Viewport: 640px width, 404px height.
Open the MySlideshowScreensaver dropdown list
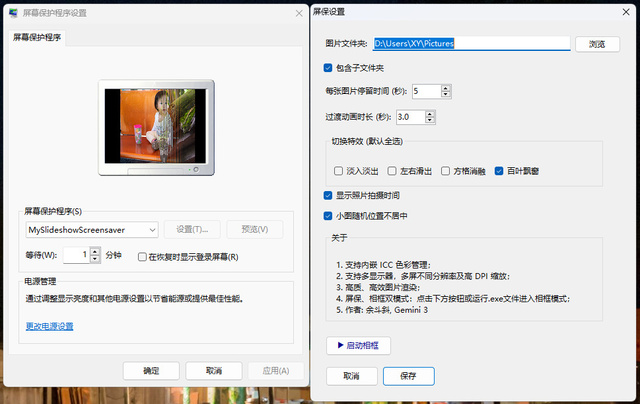(151, 230)
